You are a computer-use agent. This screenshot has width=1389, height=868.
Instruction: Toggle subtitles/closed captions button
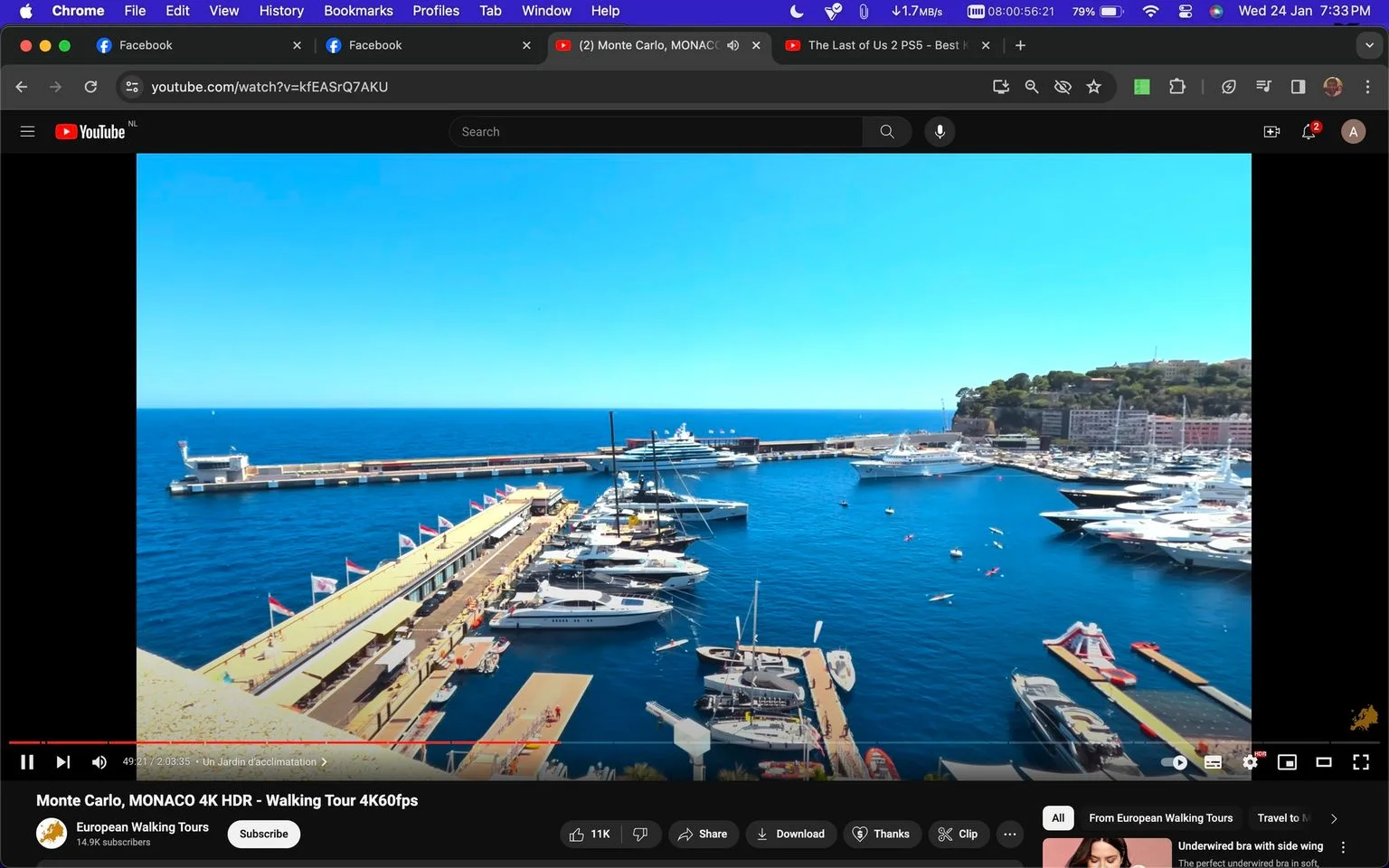(1213, 762)
